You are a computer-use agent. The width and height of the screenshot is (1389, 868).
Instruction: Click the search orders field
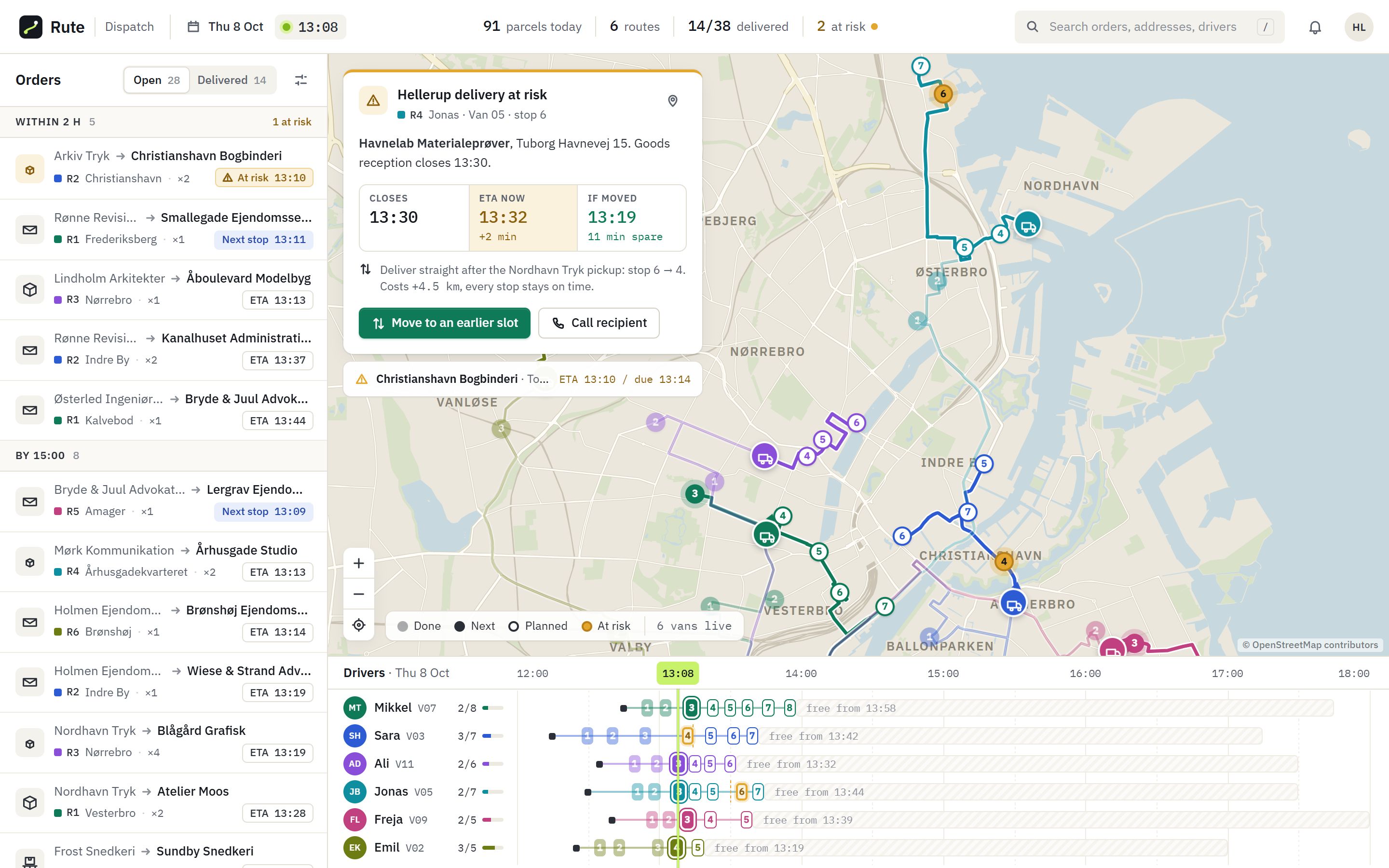click(1149, 27)
